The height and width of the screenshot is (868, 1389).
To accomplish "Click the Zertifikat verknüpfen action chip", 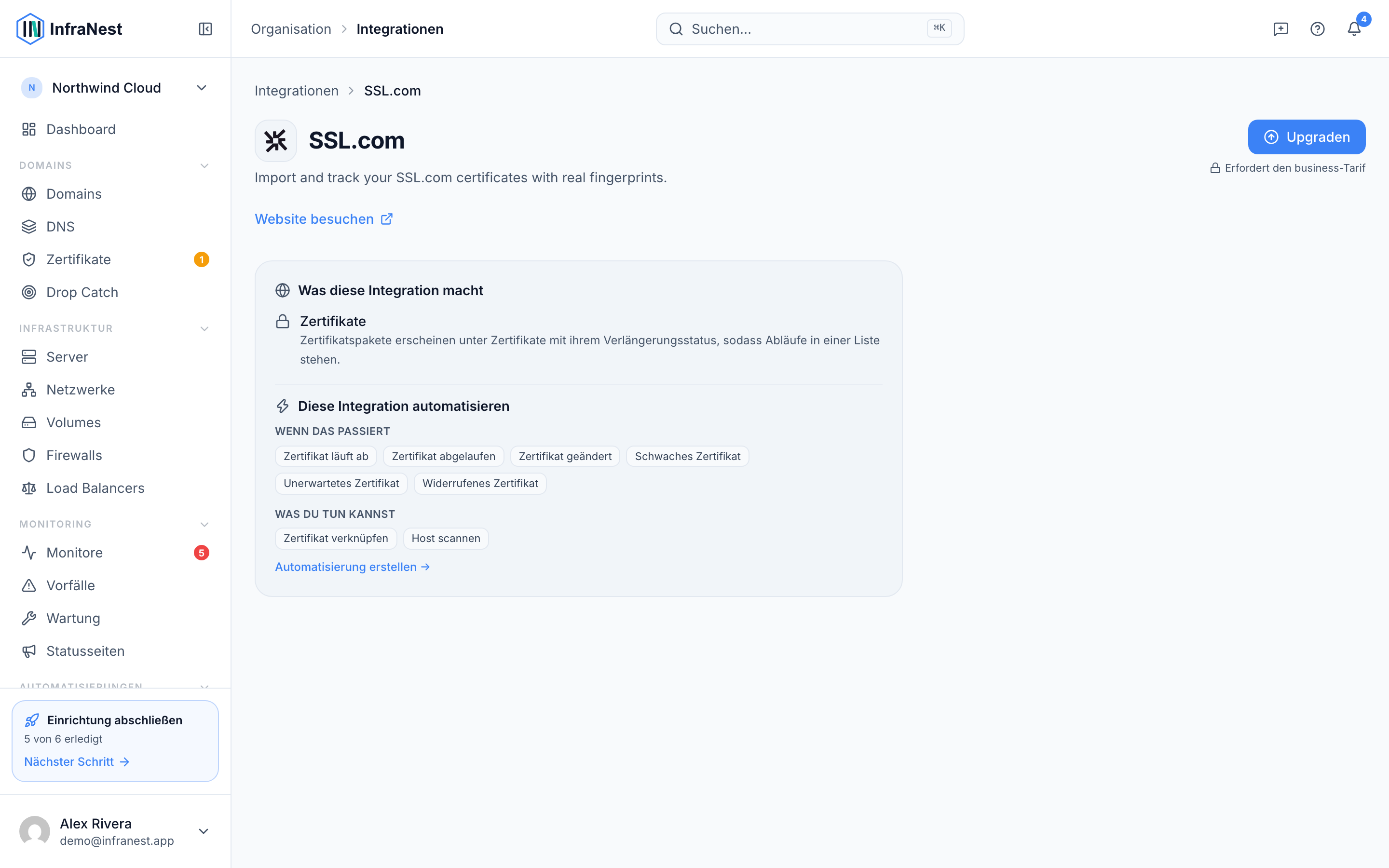I will [x=336, y=539].
